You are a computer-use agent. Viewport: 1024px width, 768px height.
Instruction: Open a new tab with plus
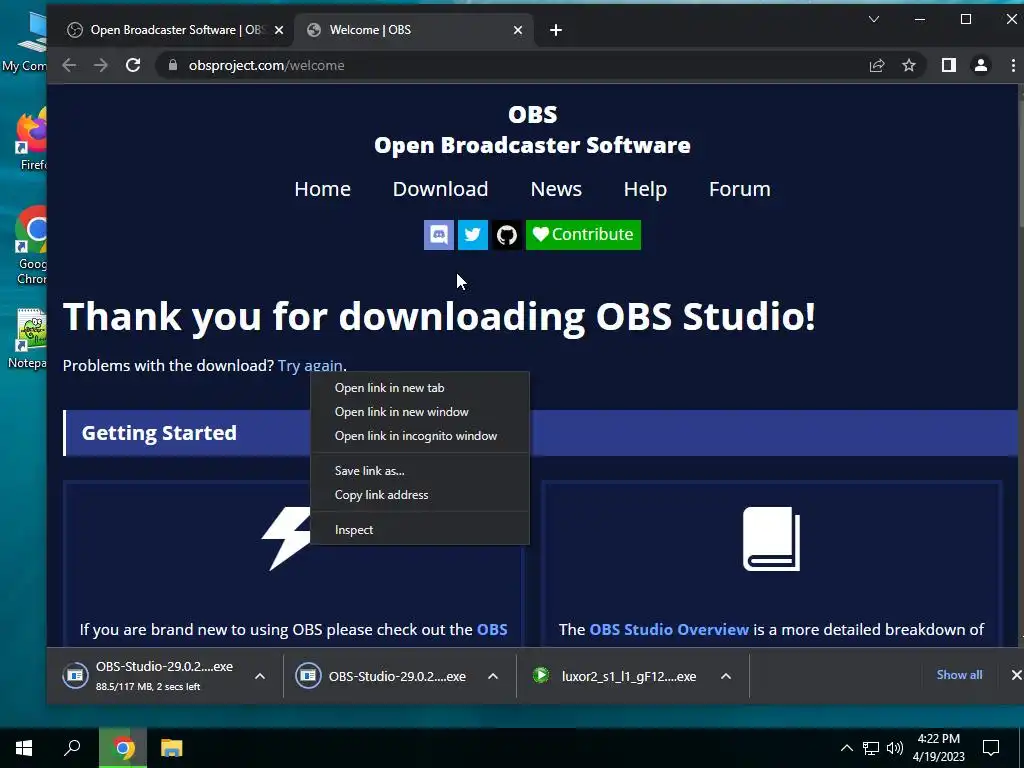556,30
